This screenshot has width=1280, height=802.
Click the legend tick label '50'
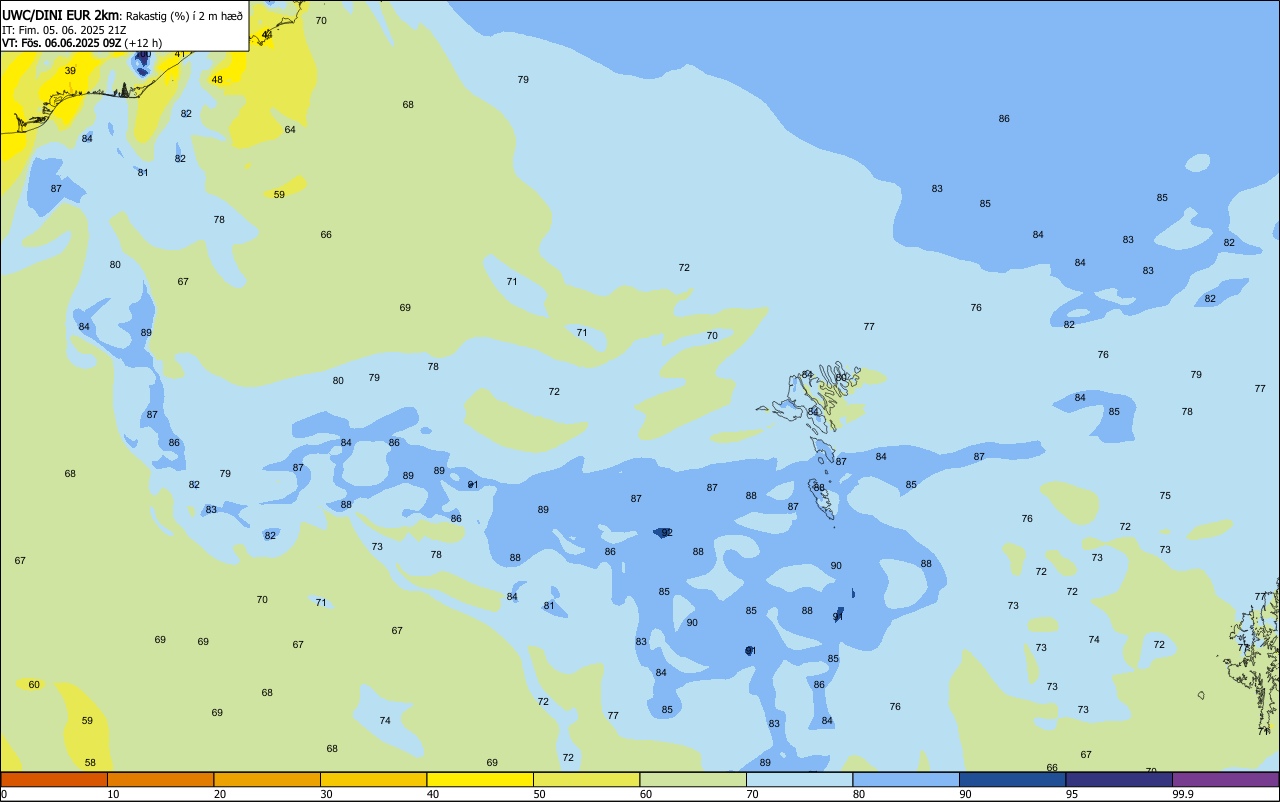(x=539, y=794)
